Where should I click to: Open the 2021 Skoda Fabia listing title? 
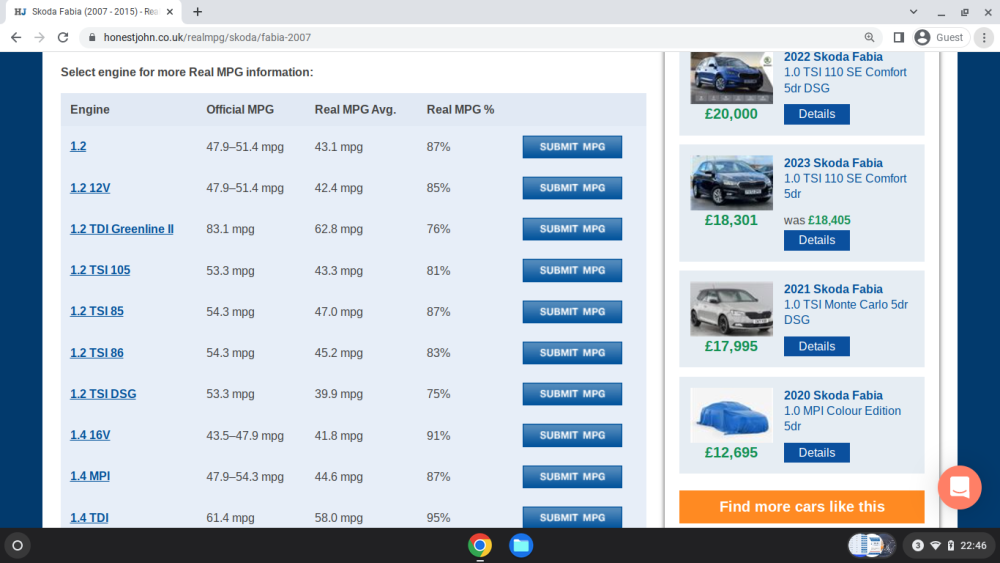(833, 289)
